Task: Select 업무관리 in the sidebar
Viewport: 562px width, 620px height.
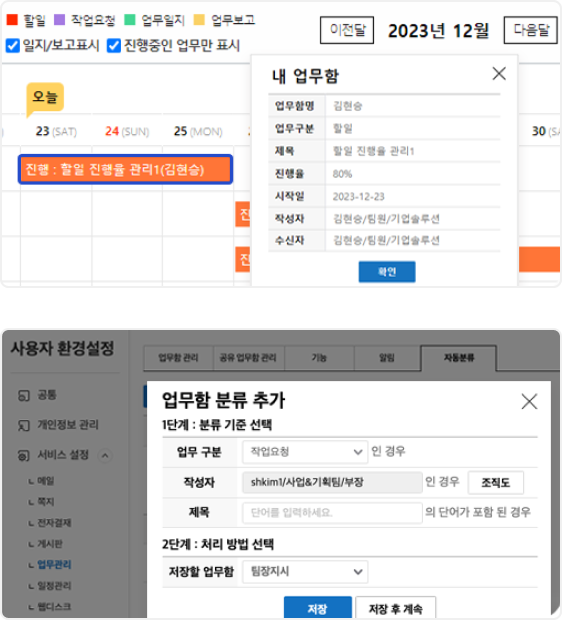Action: [54, 565]
